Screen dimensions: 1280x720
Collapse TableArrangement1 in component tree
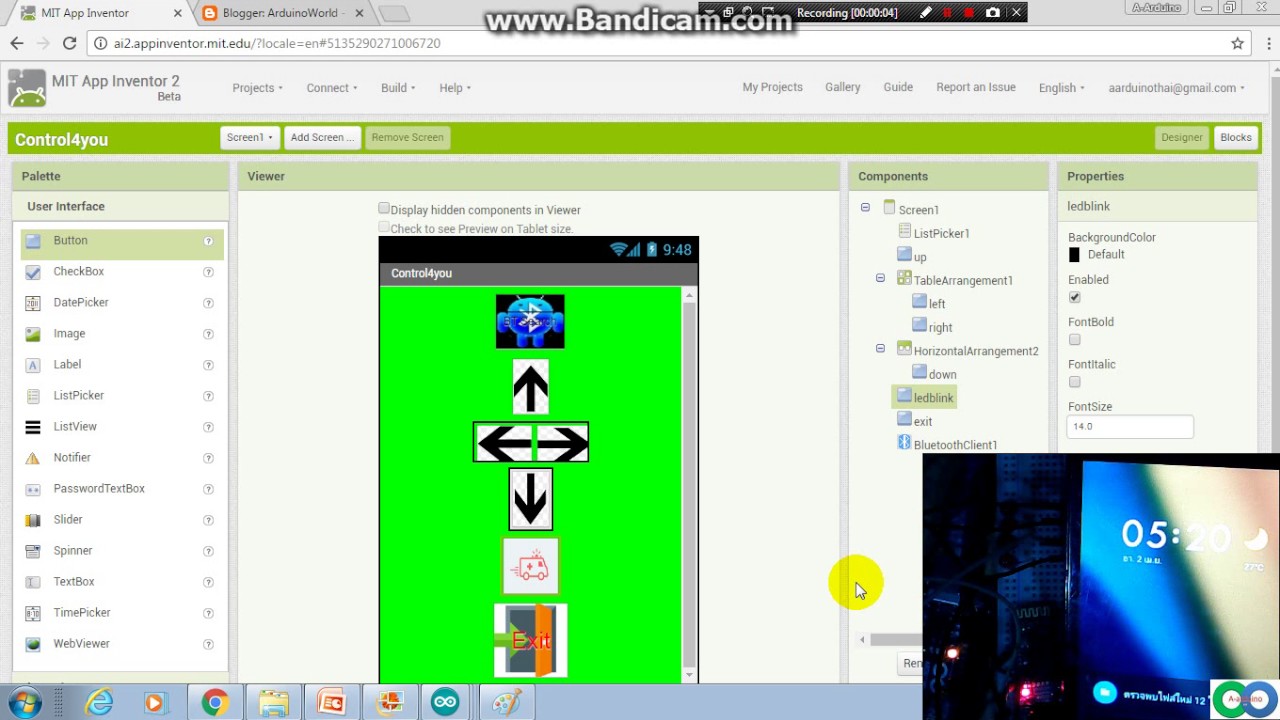880,278
